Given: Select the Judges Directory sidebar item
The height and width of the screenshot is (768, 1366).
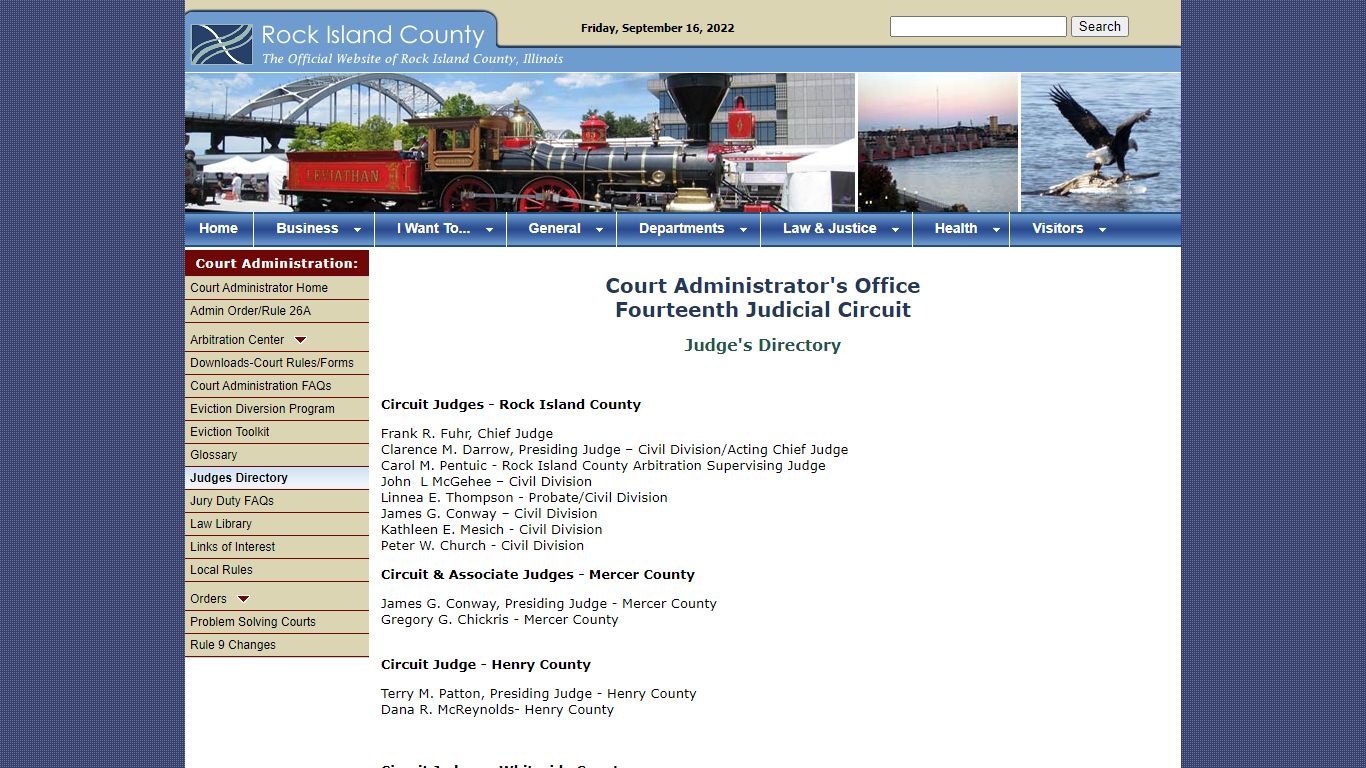Looking at the screenshot, I should (277, 478).
